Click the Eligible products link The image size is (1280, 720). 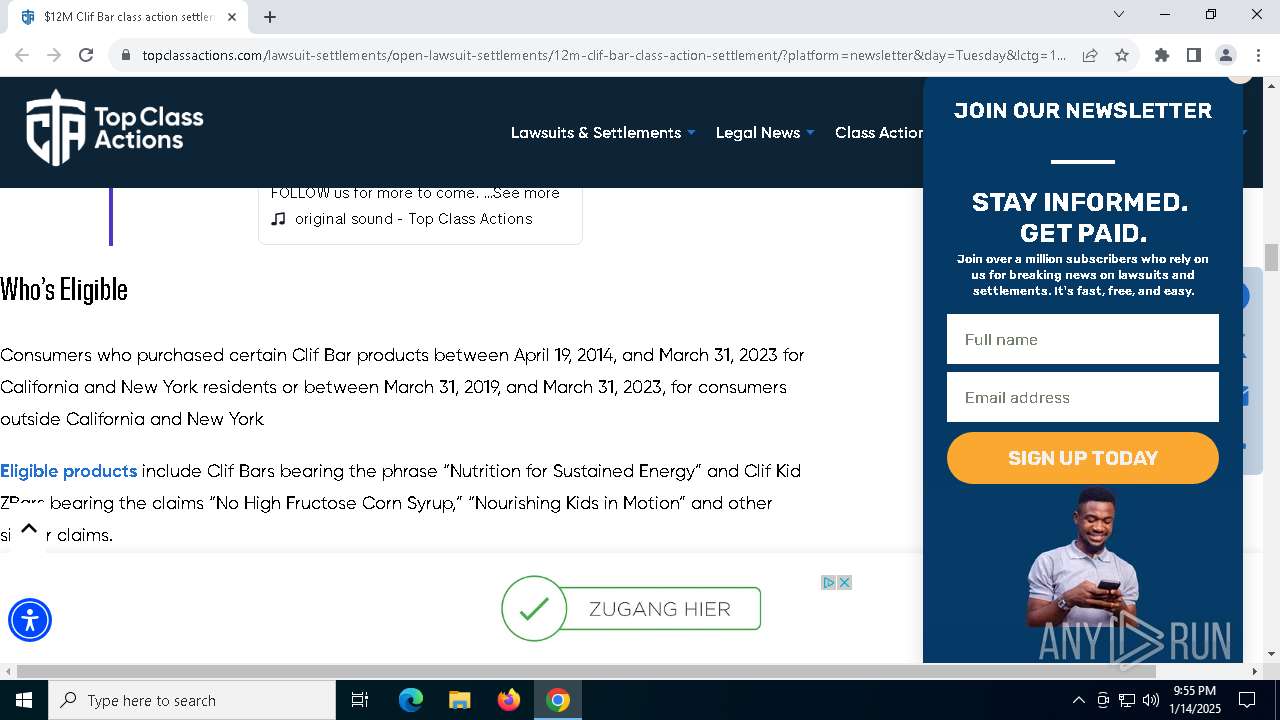pos(69,471)
